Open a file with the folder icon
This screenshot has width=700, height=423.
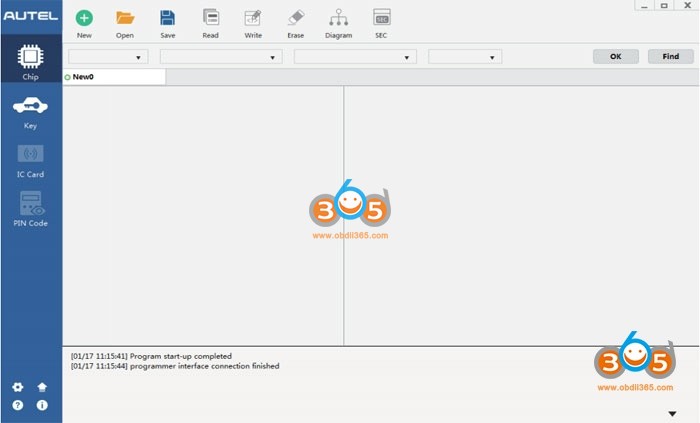point(125,18)
